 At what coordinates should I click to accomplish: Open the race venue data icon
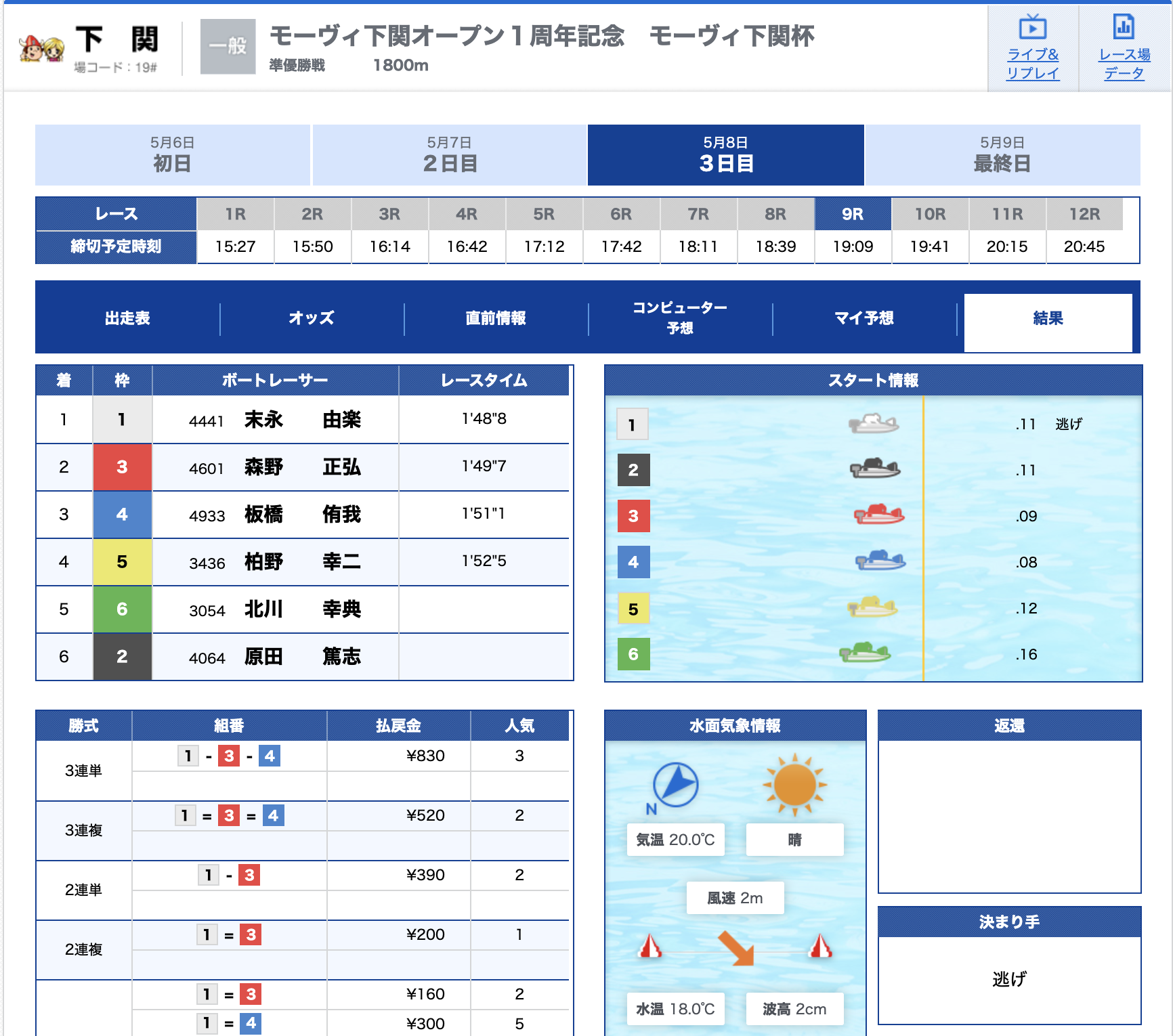[x=1124, y=28]
